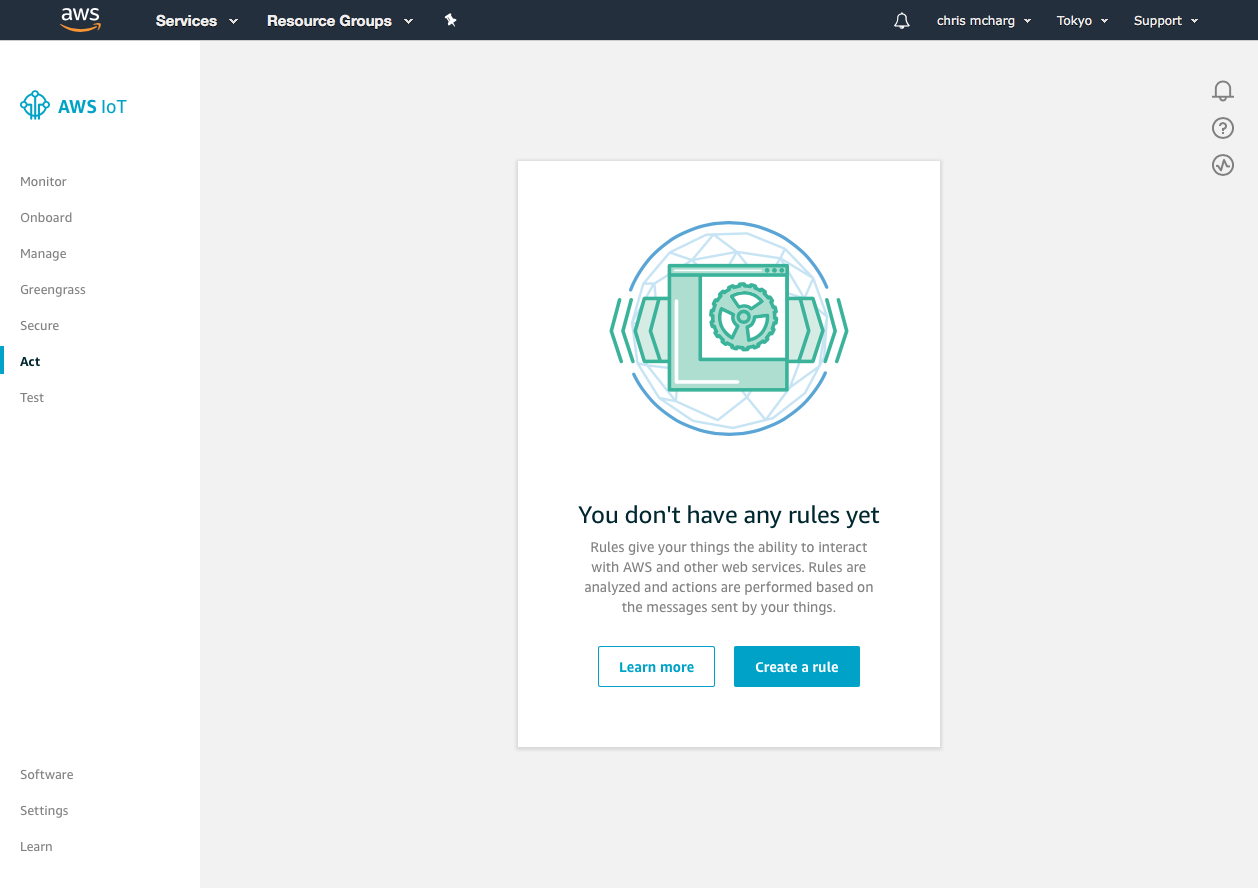
Task: Select Monitor in the sidebar
Action: click(x=43, y=182)
